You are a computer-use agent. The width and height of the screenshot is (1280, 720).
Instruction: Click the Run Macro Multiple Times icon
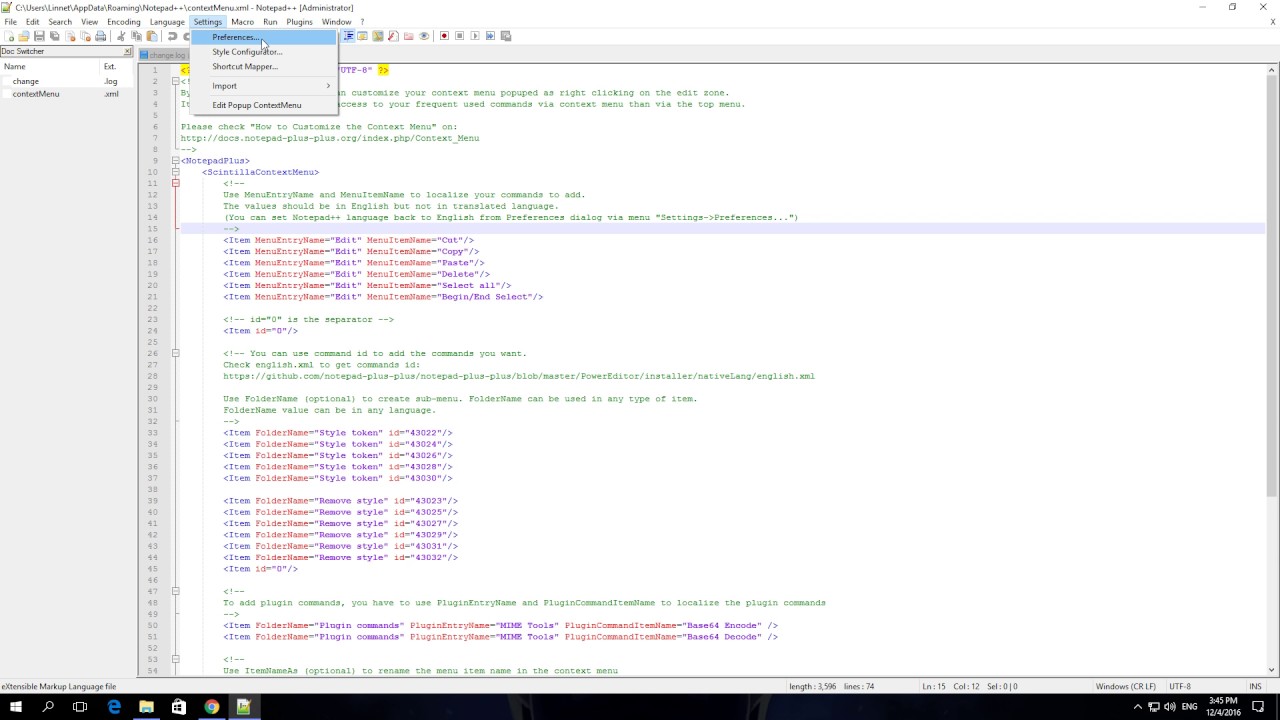point(490,36)
